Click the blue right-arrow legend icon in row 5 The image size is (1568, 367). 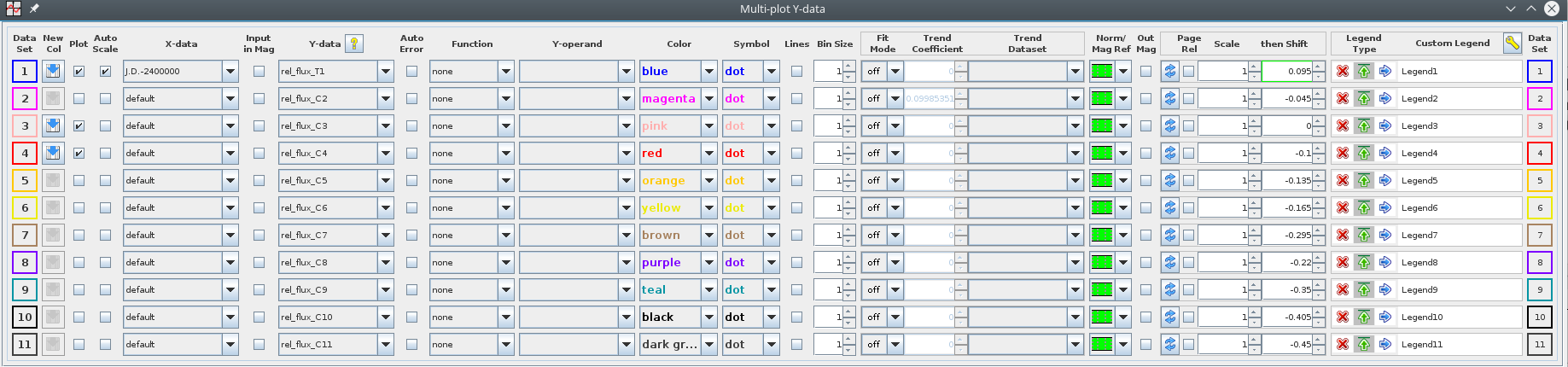[1384, 180]
